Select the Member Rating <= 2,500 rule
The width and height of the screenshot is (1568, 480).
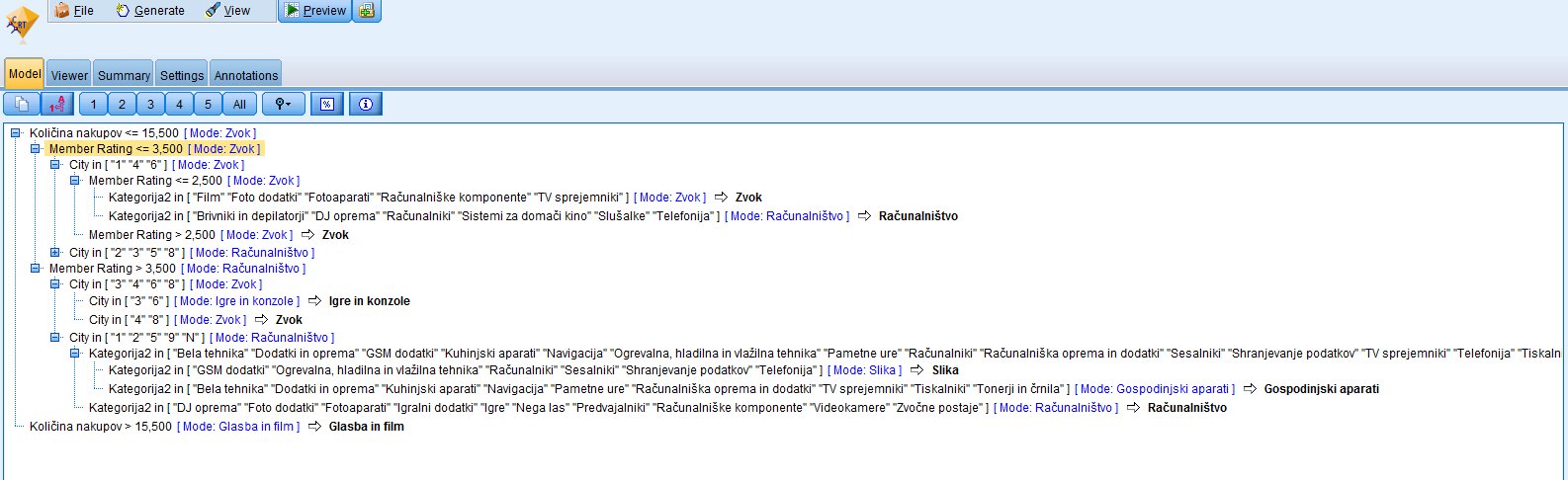tap(194, 181)
